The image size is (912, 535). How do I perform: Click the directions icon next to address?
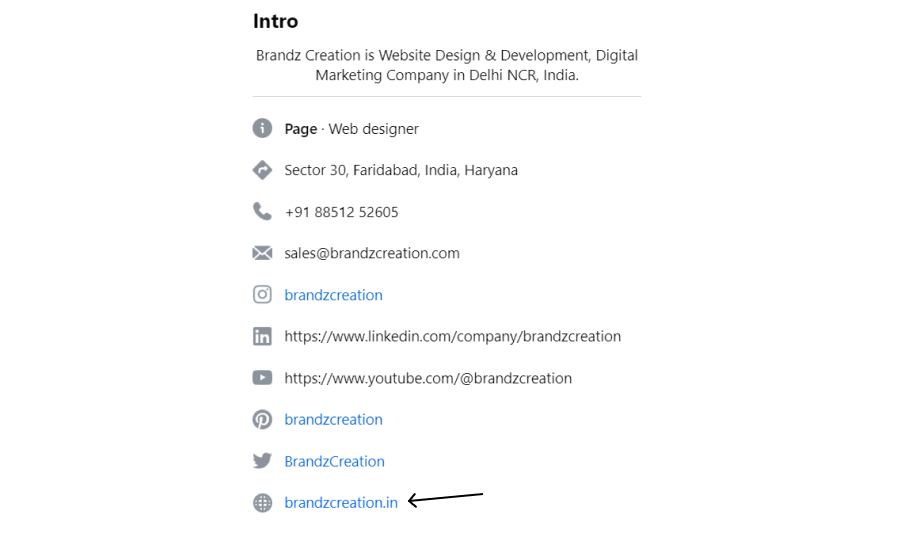tap(262, 170)
